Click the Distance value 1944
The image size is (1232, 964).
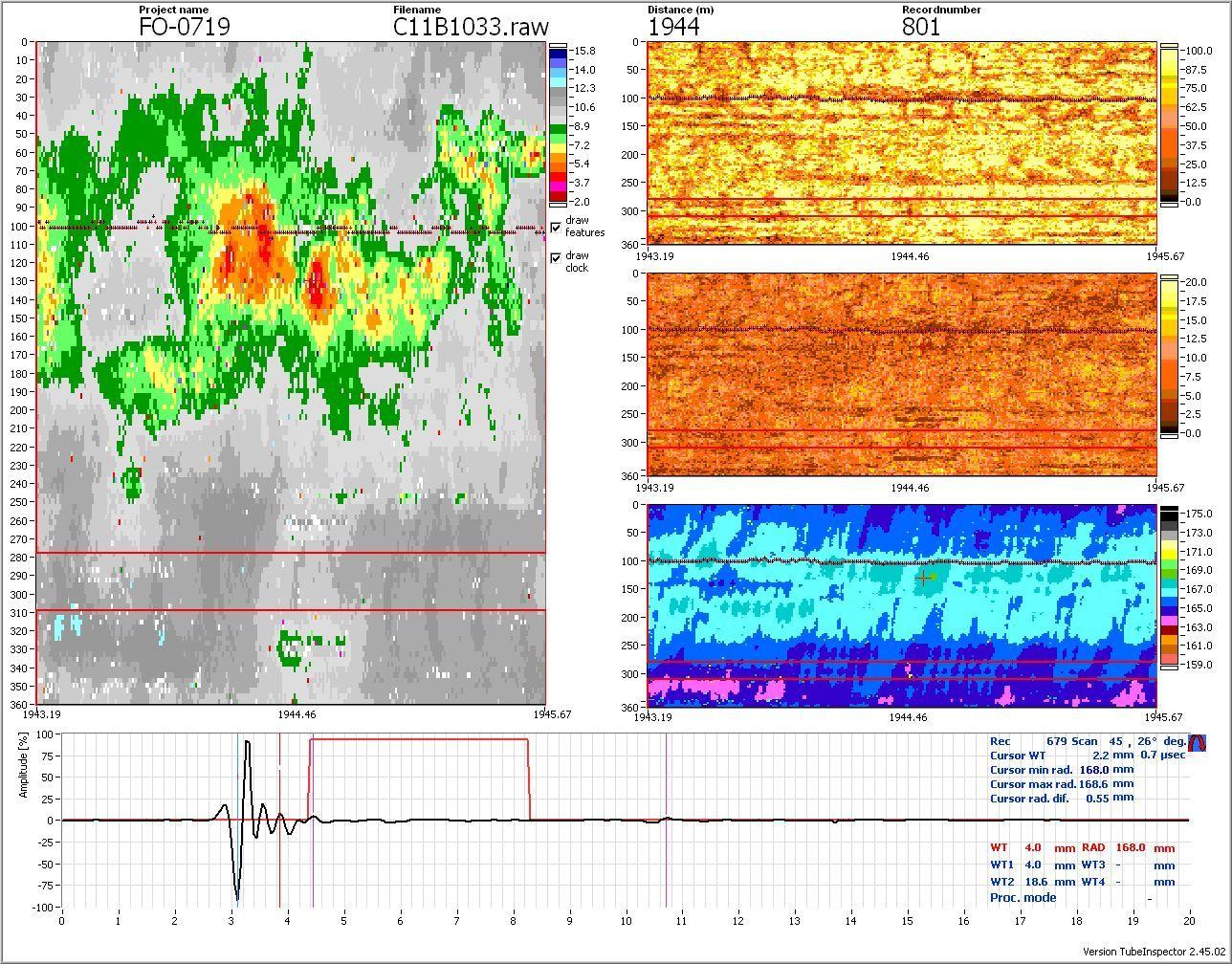pyautogui.click(x=673, y=27)
